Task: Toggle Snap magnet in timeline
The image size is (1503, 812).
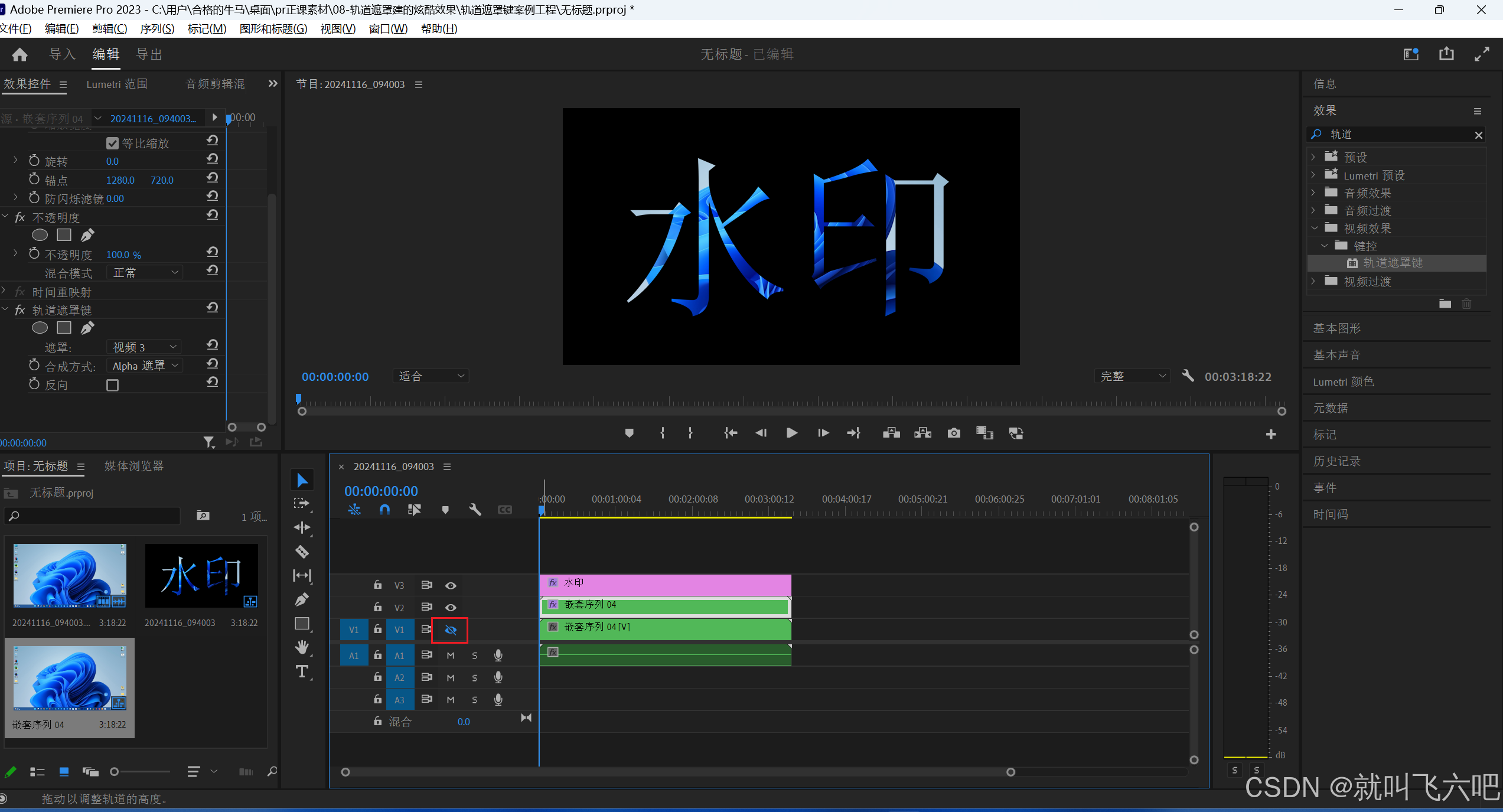Action: [x=384, y=510]
